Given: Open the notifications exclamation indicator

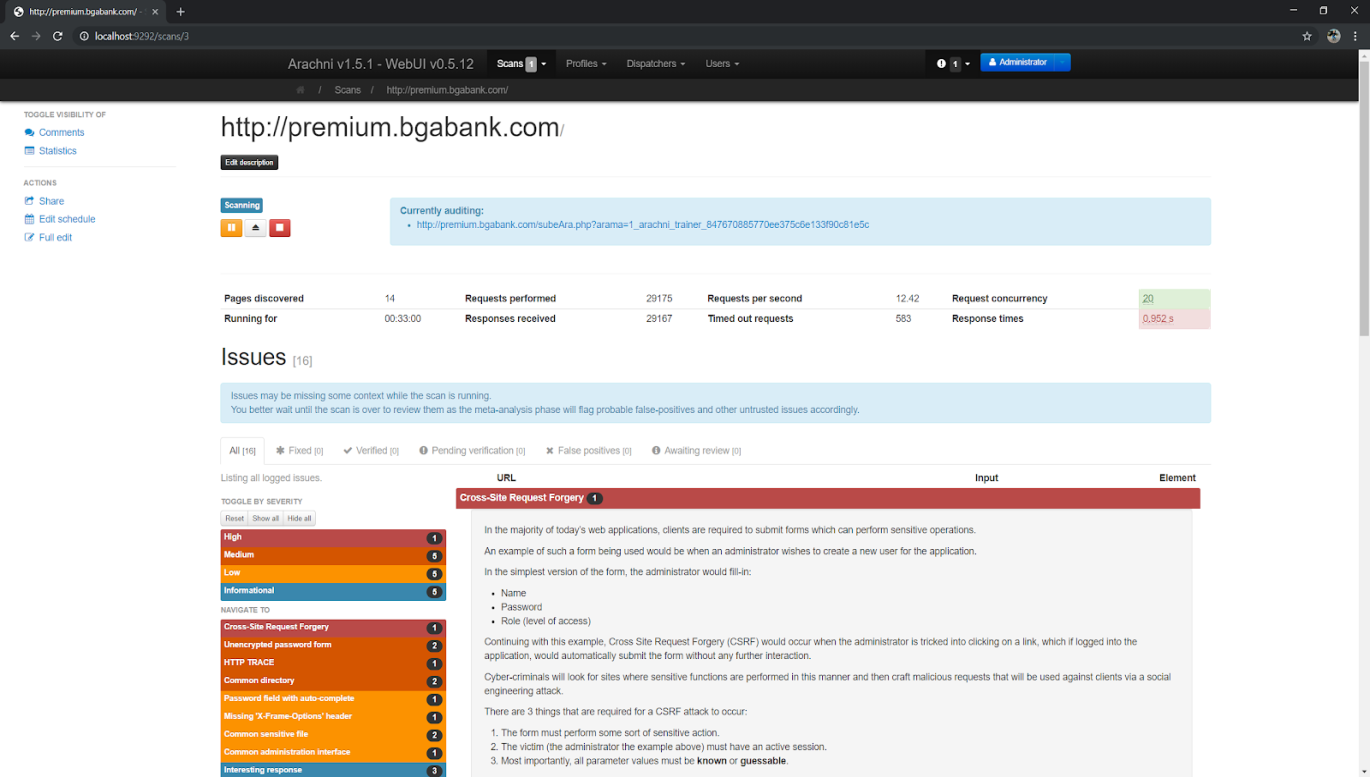Looking at the screenshot, I should pyautogui.click(x=954, y=63).
